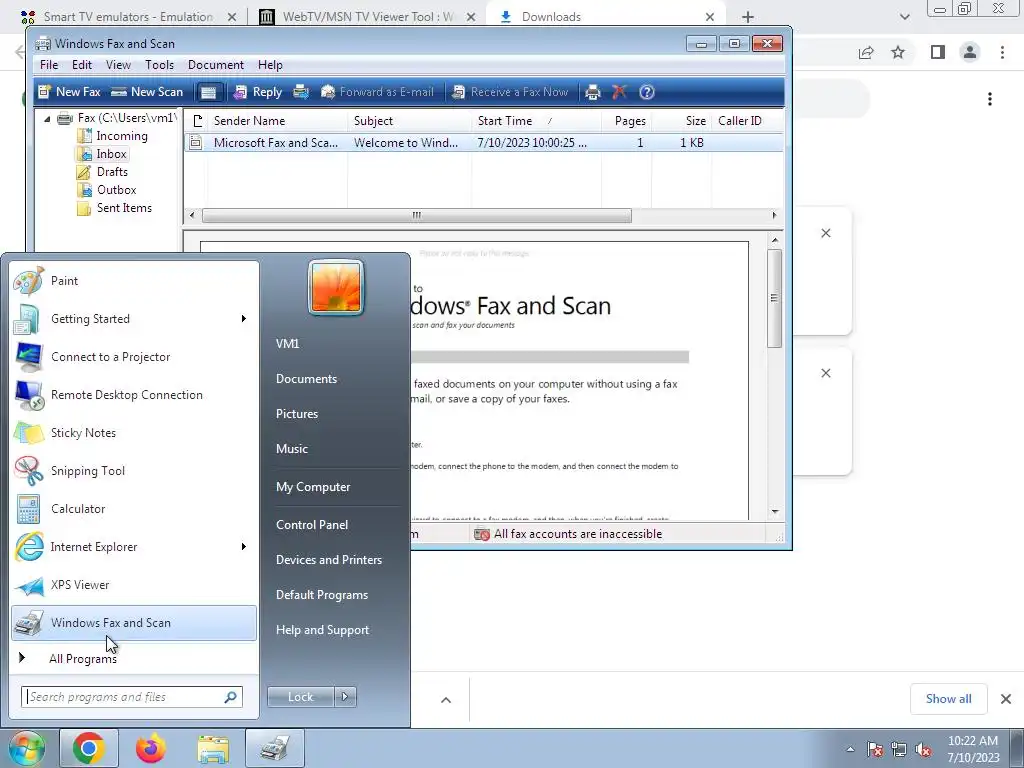Click the Reply toolbar button

258,92
